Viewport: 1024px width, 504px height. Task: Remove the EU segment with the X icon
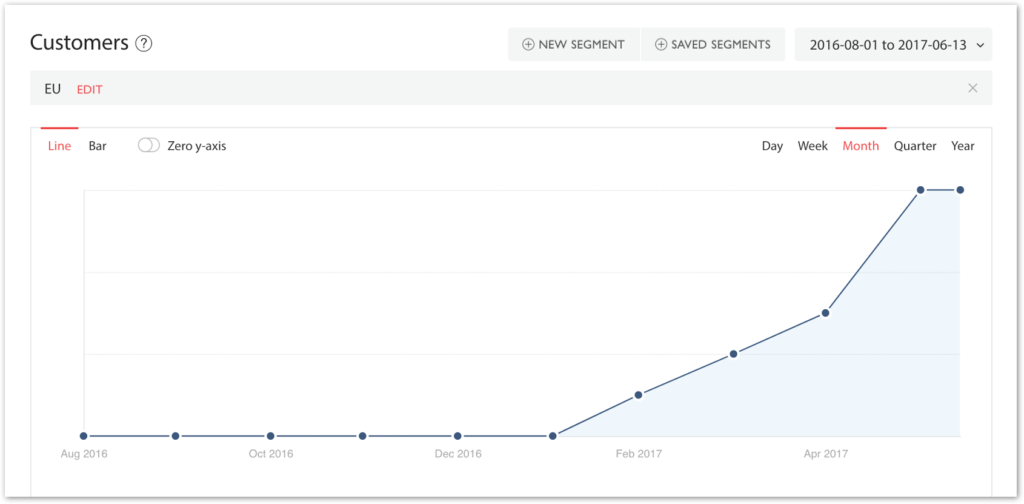(x=972, y=88)
